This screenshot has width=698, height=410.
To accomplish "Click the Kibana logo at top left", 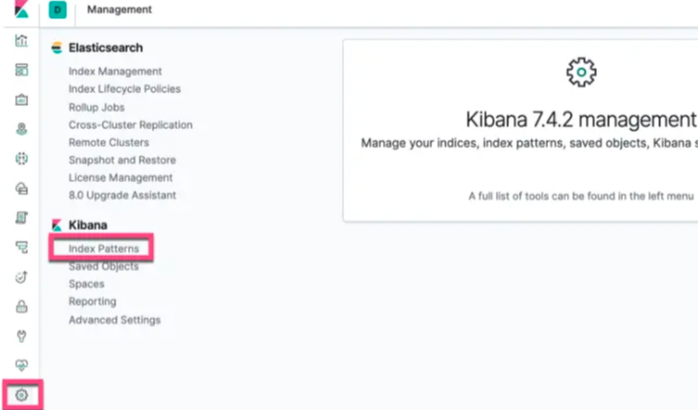I will (x=21, y=11).
